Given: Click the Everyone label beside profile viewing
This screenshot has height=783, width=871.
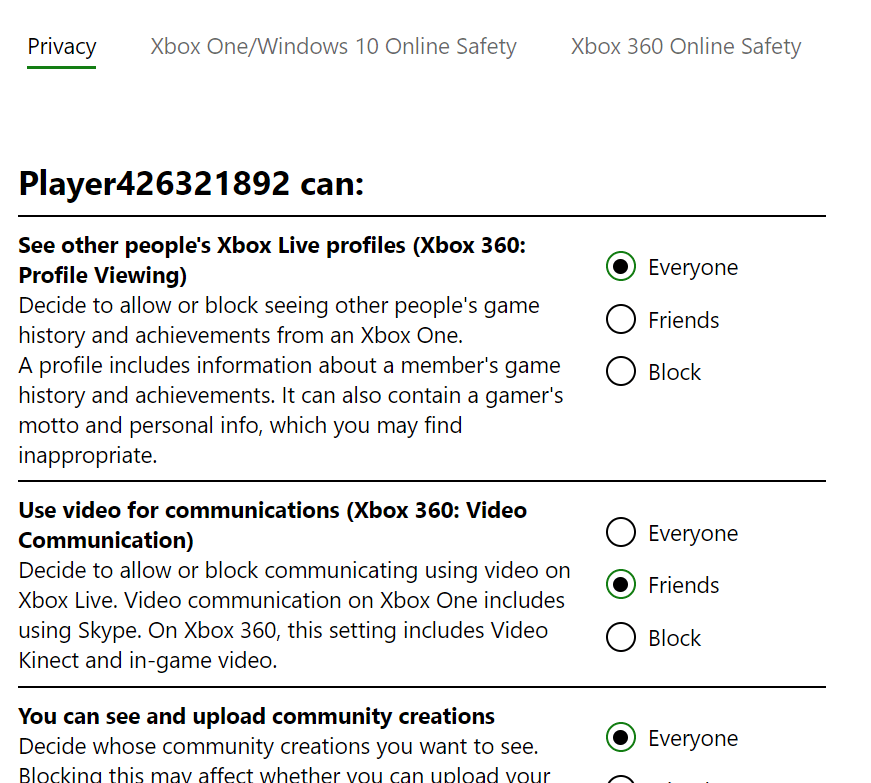Looking at the screenshot, I should point(693,267).
